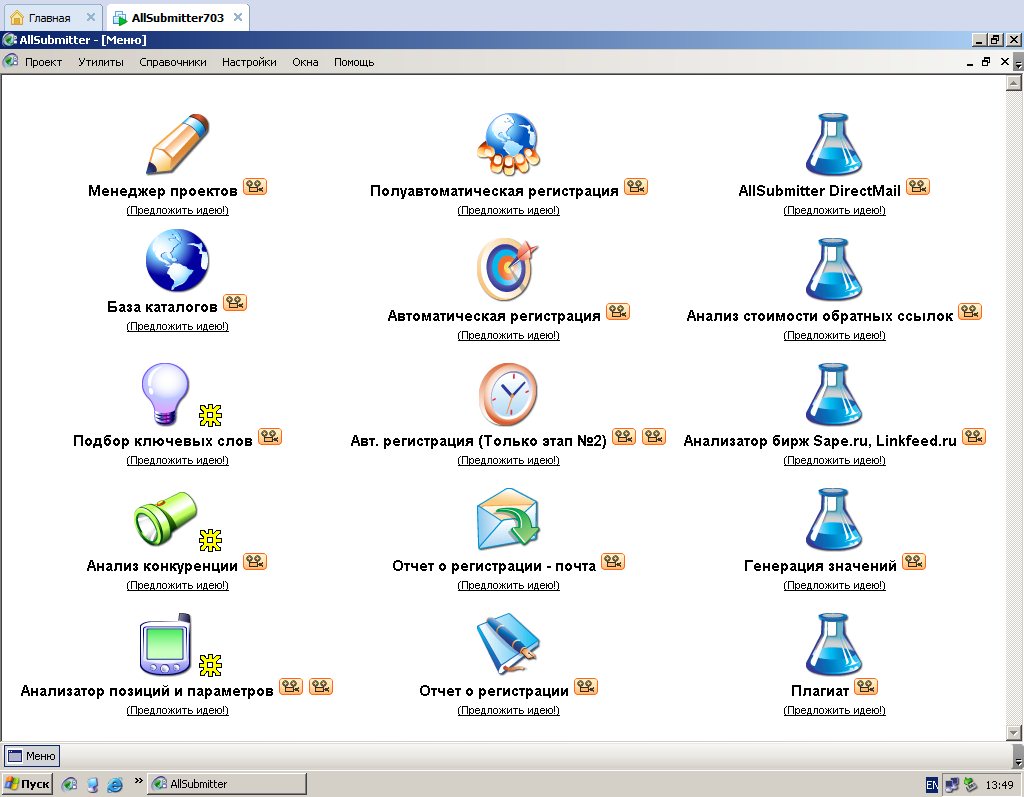Click Предложить идею under AllSubmitter DirectMail

[x=835, y=210]
